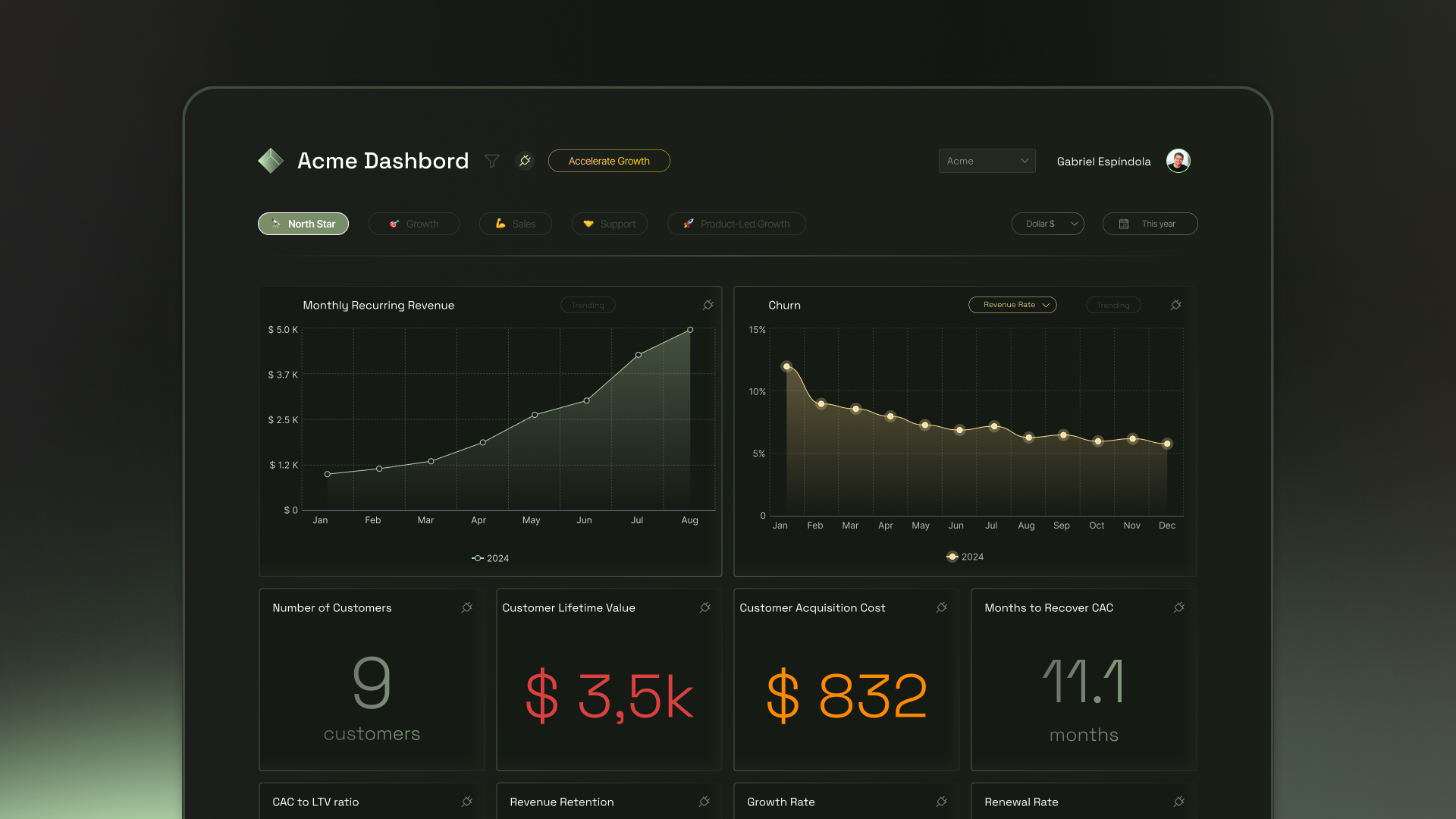
Task: Click the $ 832 acquisition cost value
Action: pos(847,695)
